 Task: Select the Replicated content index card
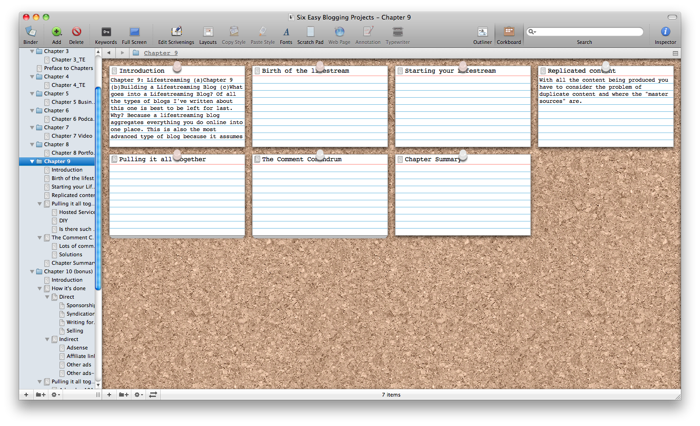(x=605, y=106)
